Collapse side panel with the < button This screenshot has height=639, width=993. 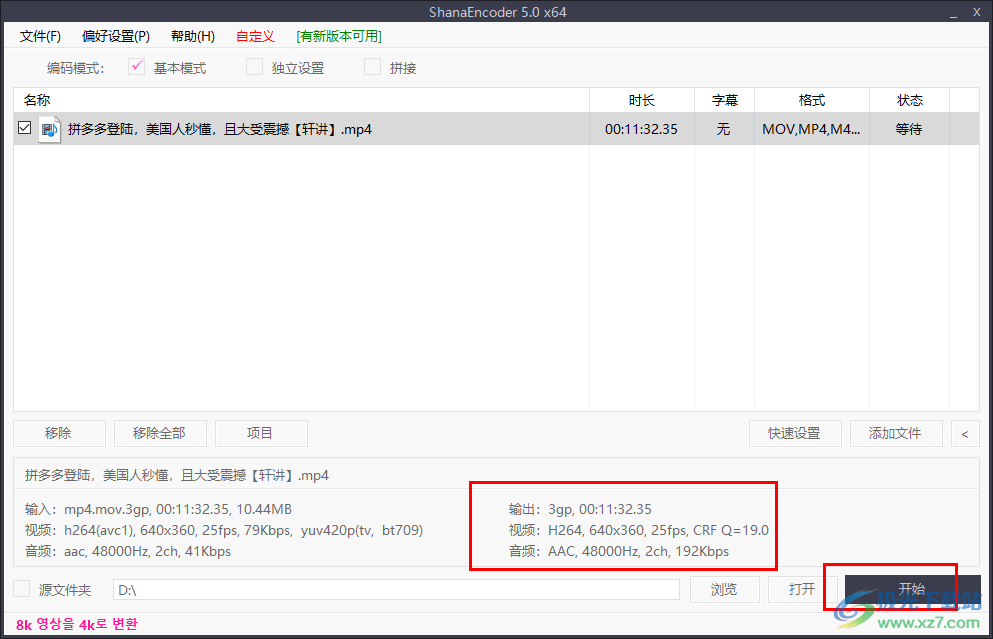(965, 433)
